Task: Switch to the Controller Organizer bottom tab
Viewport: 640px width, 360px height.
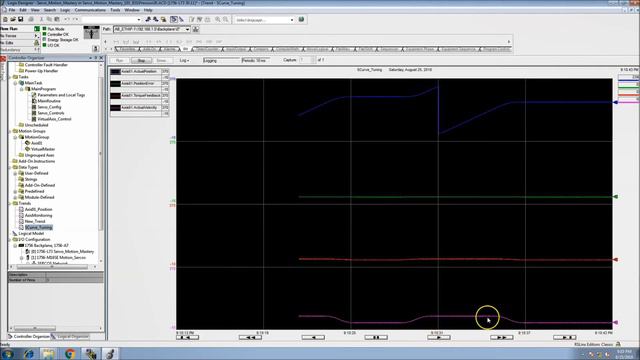Action: click(x=29, y=337)
